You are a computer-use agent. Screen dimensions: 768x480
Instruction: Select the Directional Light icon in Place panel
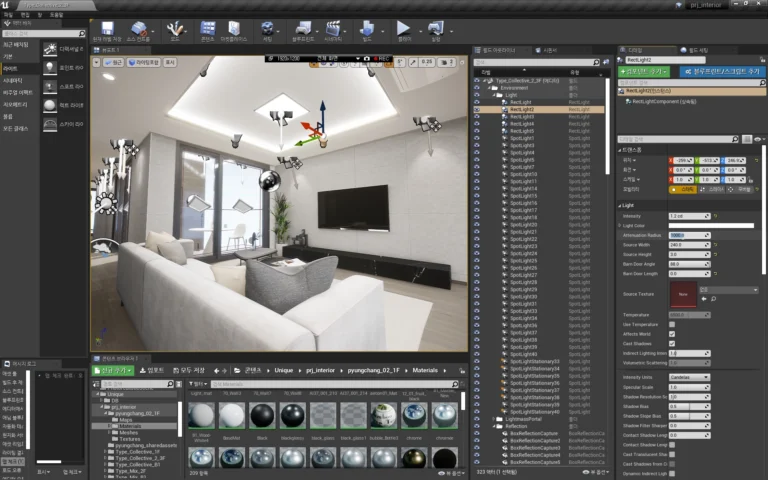50,49
